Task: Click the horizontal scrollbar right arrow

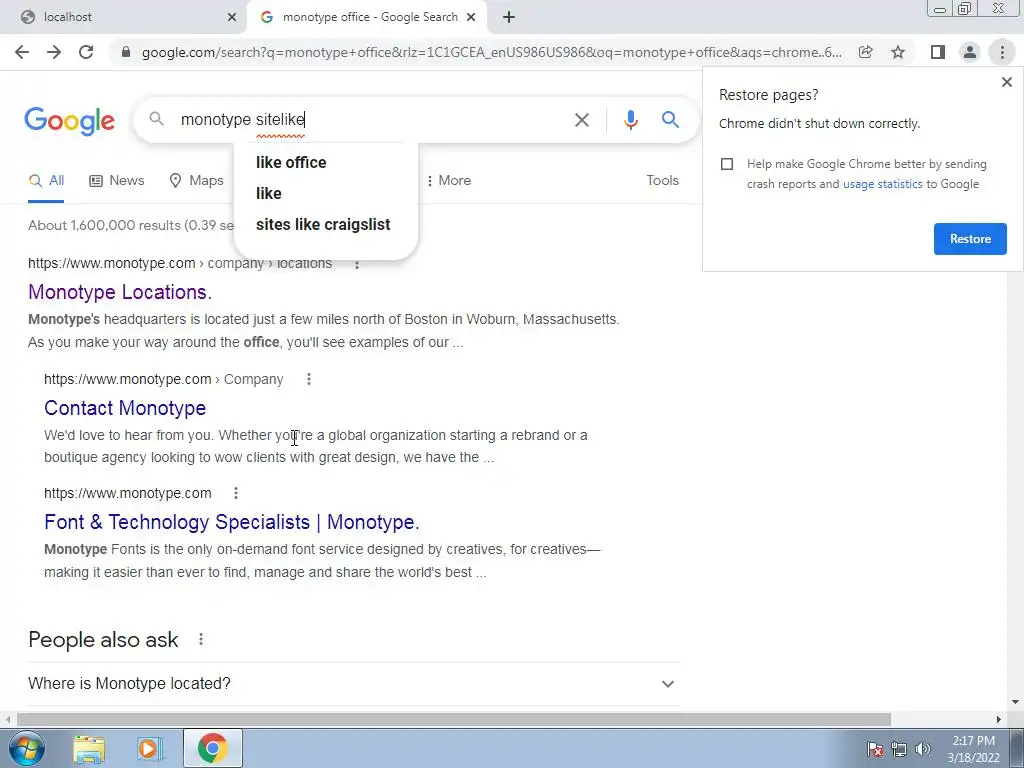Action: [x=999, y=720]
